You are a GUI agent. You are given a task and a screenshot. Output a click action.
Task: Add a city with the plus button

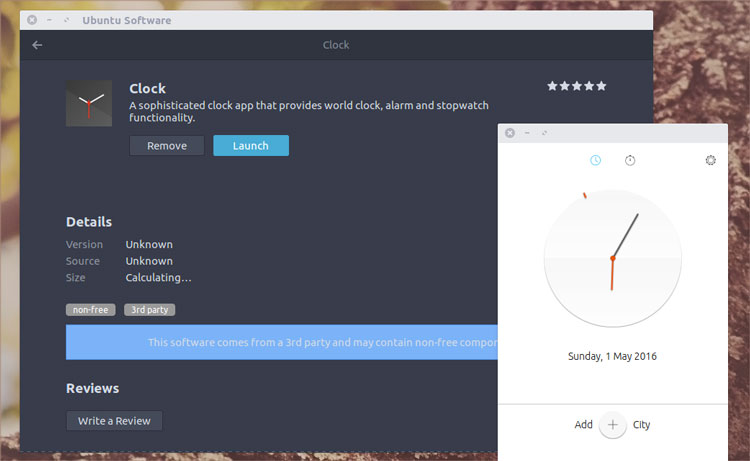tap(613, 425)
